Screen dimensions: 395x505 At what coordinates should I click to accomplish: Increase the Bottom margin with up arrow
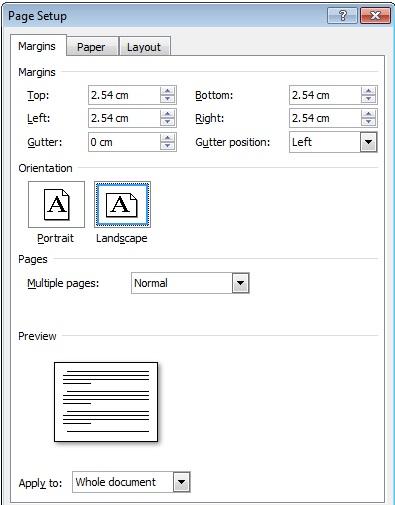(368, 91)
